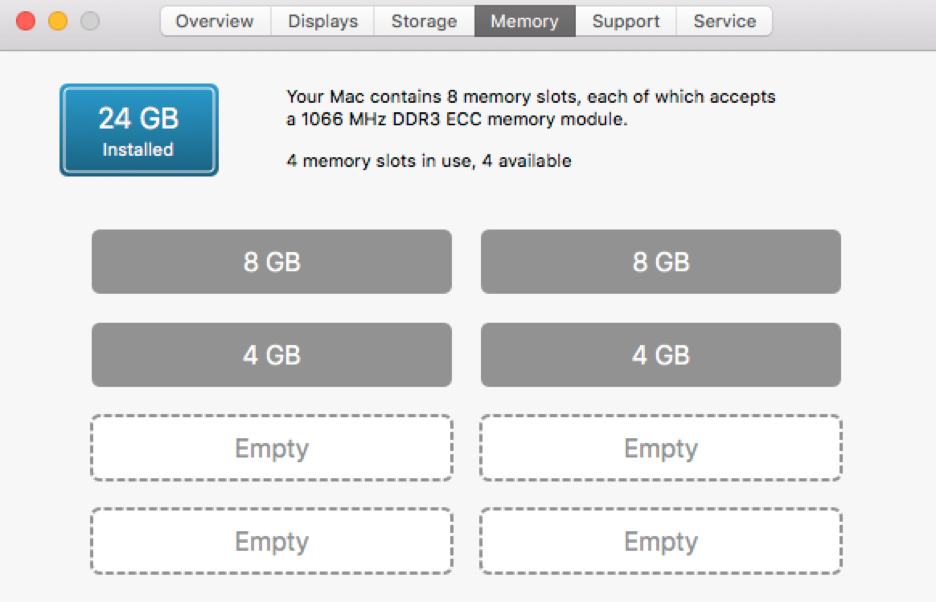Click the left 4 GB memory slot
This screenshot has height=602, width=936.
click(x=272, y=355)
